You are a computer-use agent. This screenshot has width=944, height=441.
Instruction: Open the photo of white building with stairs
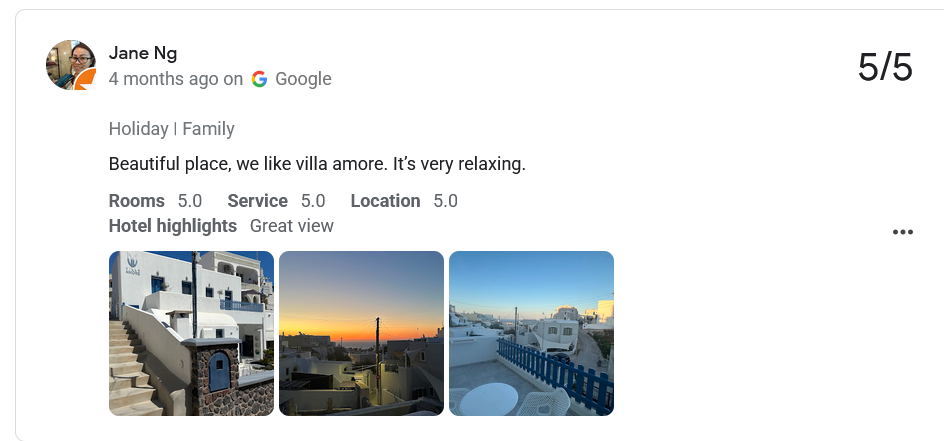191,333
